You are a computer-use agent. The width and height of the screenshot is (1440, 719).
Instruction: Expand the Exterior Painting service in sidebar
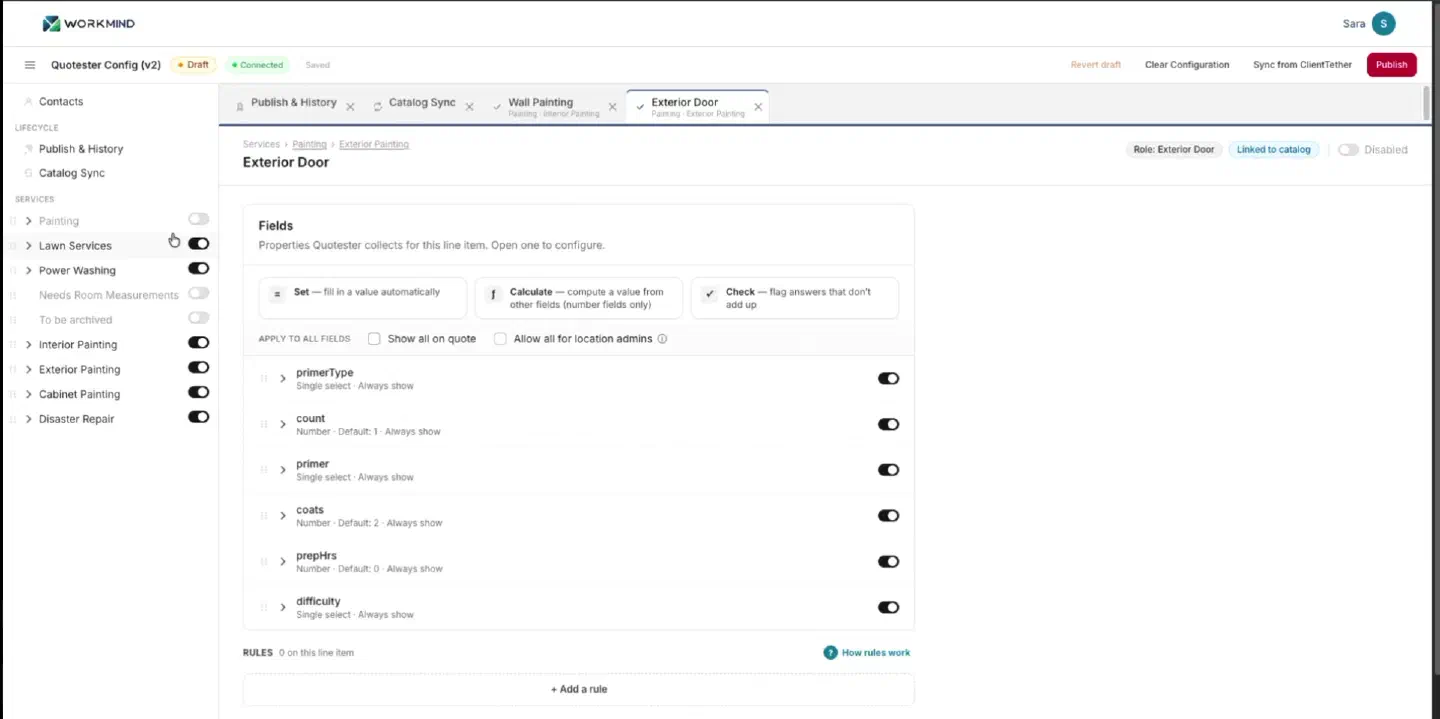tap(28, 370)
